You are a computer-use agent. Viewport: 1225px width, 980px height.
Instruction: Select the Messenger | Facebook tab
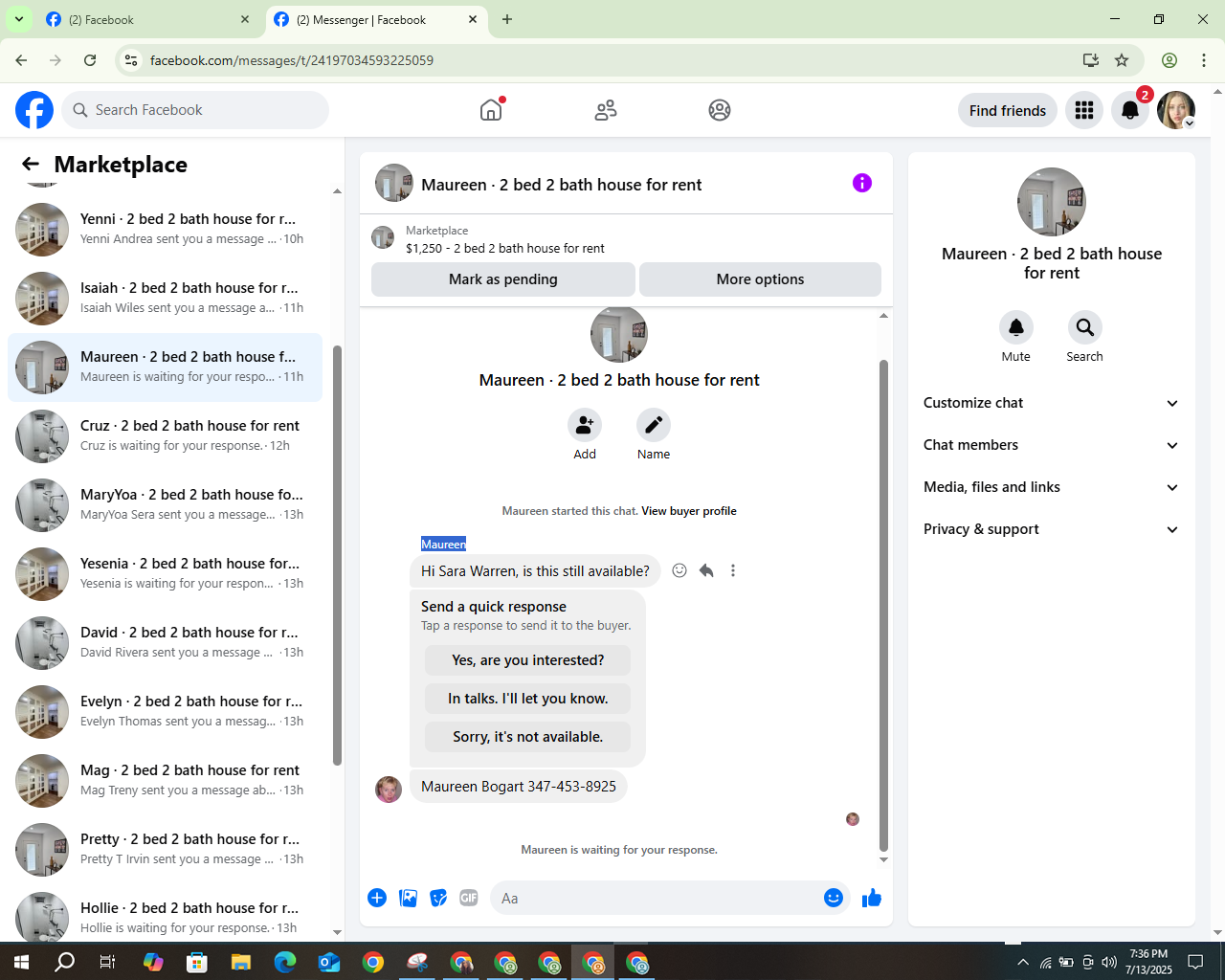tap(375, 19)
